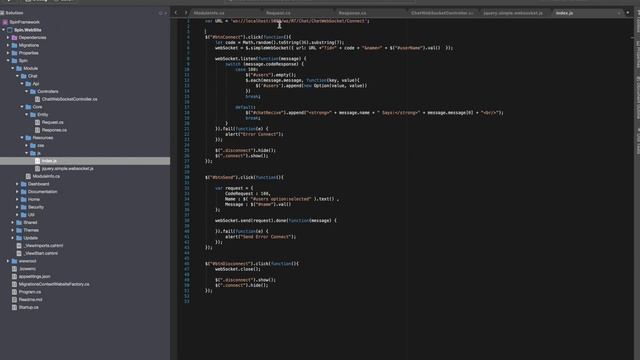Click the webSocket.close() code line
Screen dimensions: 640x360
[238, 269]
